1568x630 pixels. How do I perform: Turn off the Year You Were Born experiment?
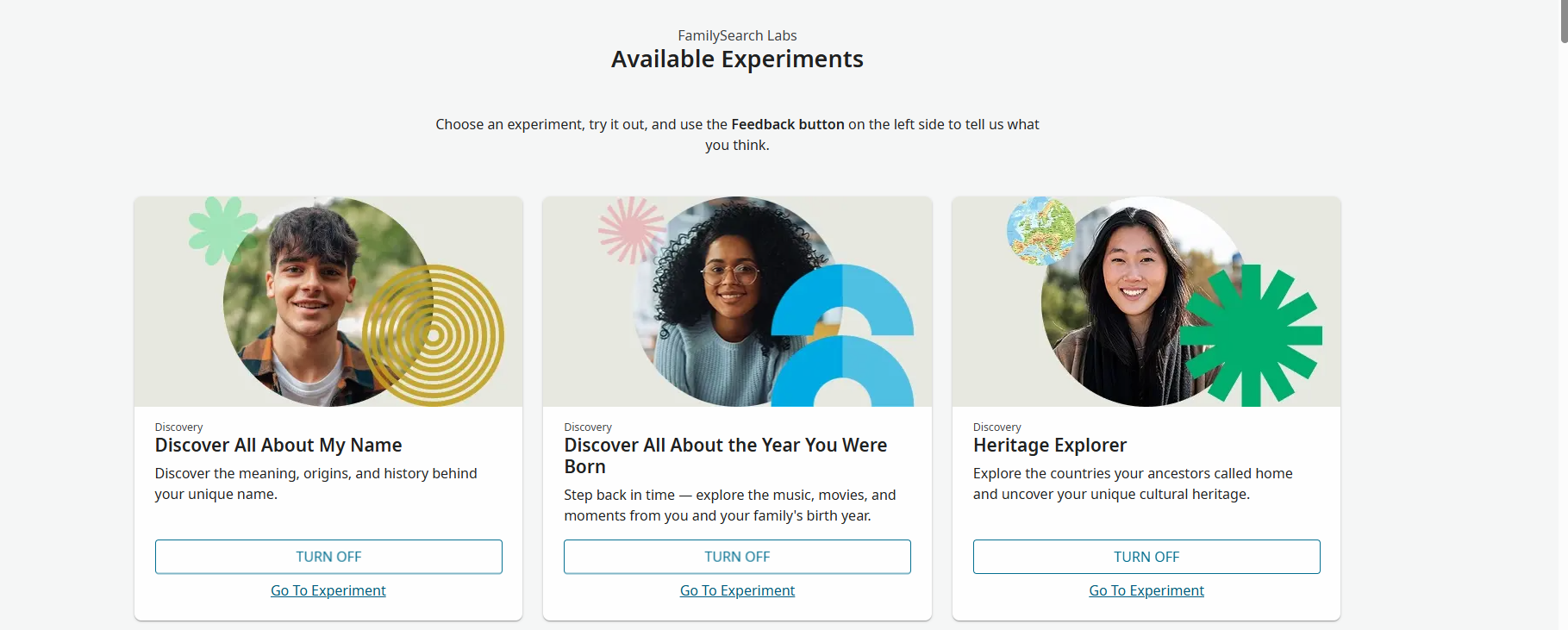point(737,557)
